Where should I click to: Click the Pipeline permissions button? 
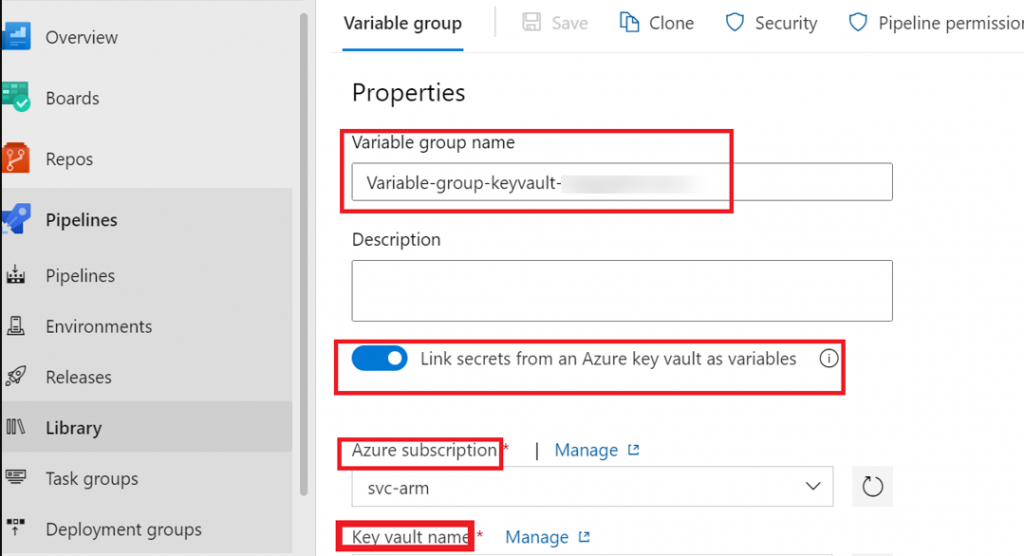point(936,23)
